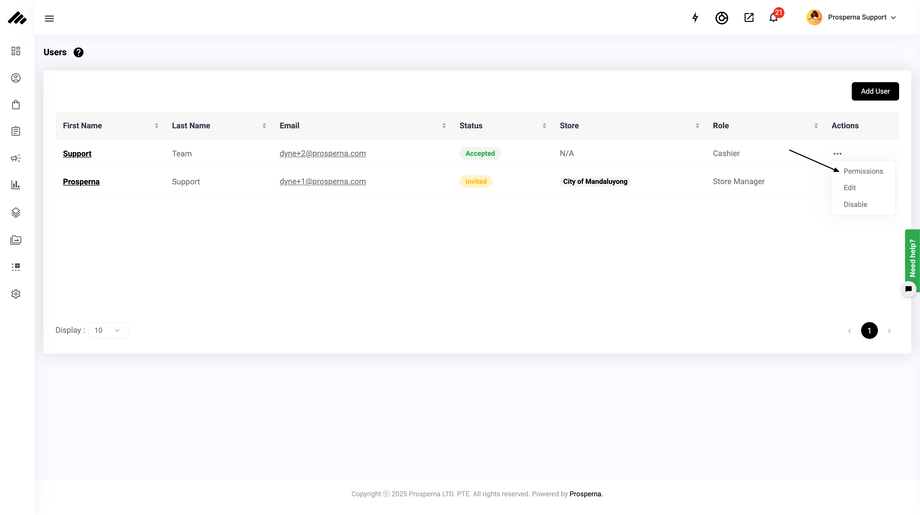
Task: Open the customers profile icon in sidebar
Action: [16, 78]
